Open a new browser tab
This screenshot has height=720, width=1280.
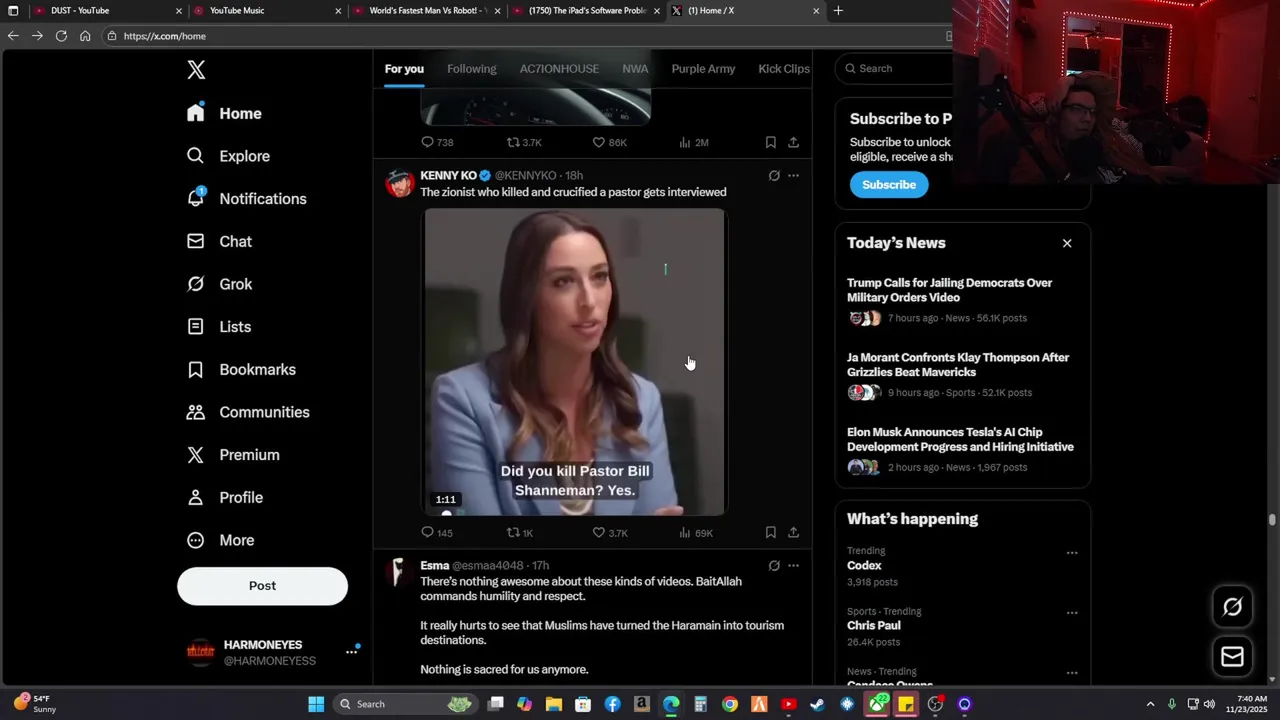838,11
